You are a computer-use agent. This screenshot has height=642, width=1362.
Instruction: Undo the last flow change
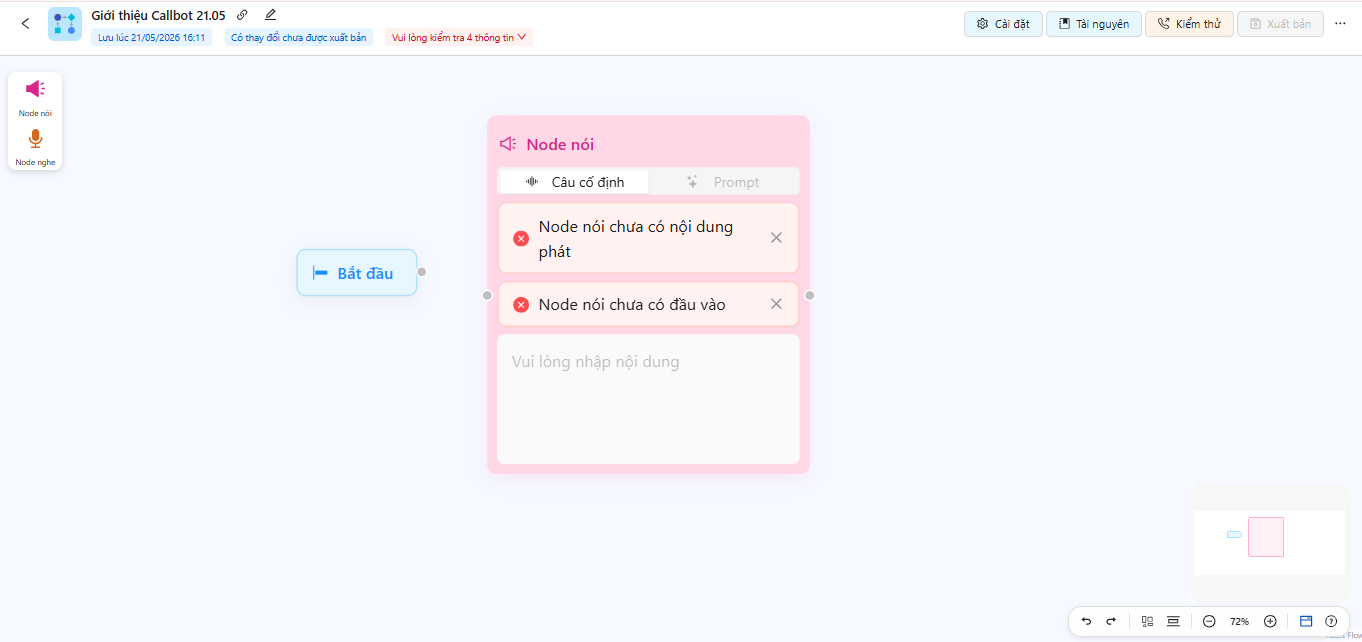coord(1087,621)
